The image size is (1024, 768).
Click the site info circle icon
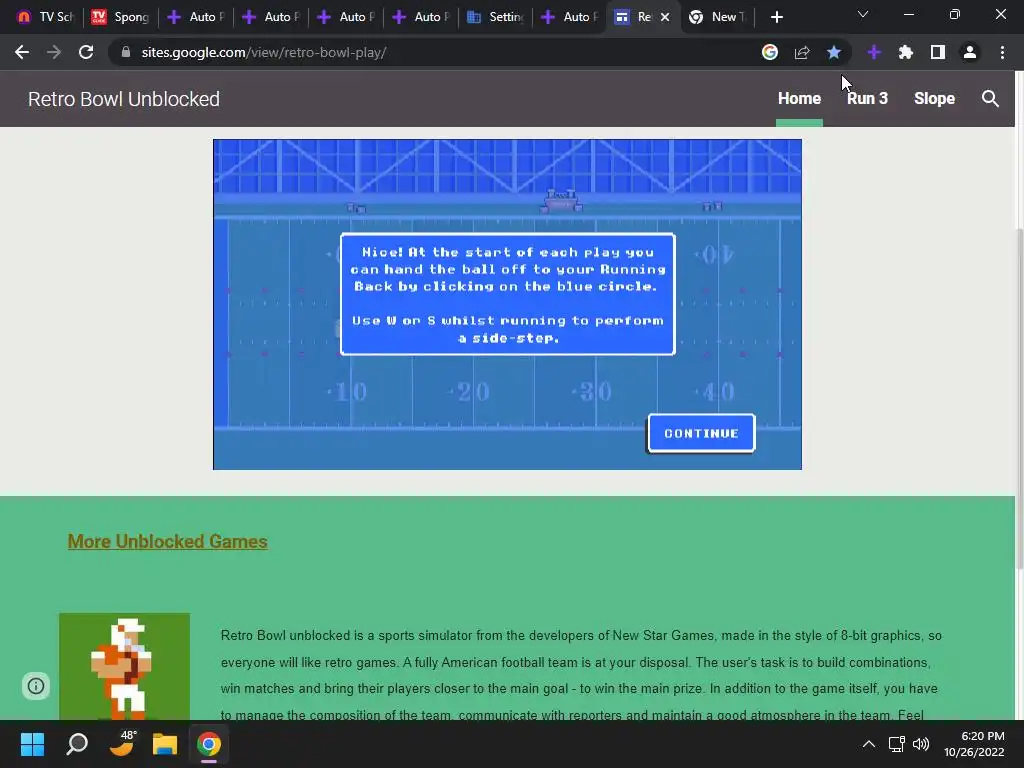[x=36, y=686]
